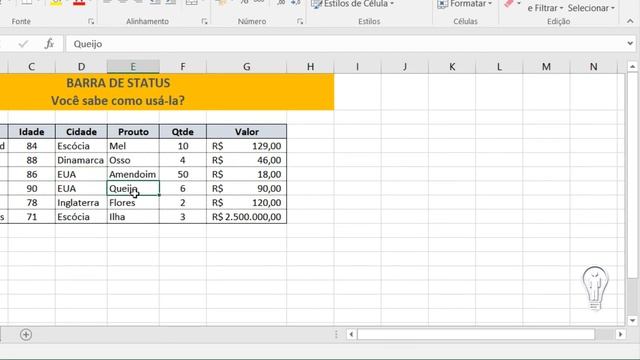Collapse the ribbon with the chevron
The height and width of the screenshot is (360, 640).
(630, 21)
